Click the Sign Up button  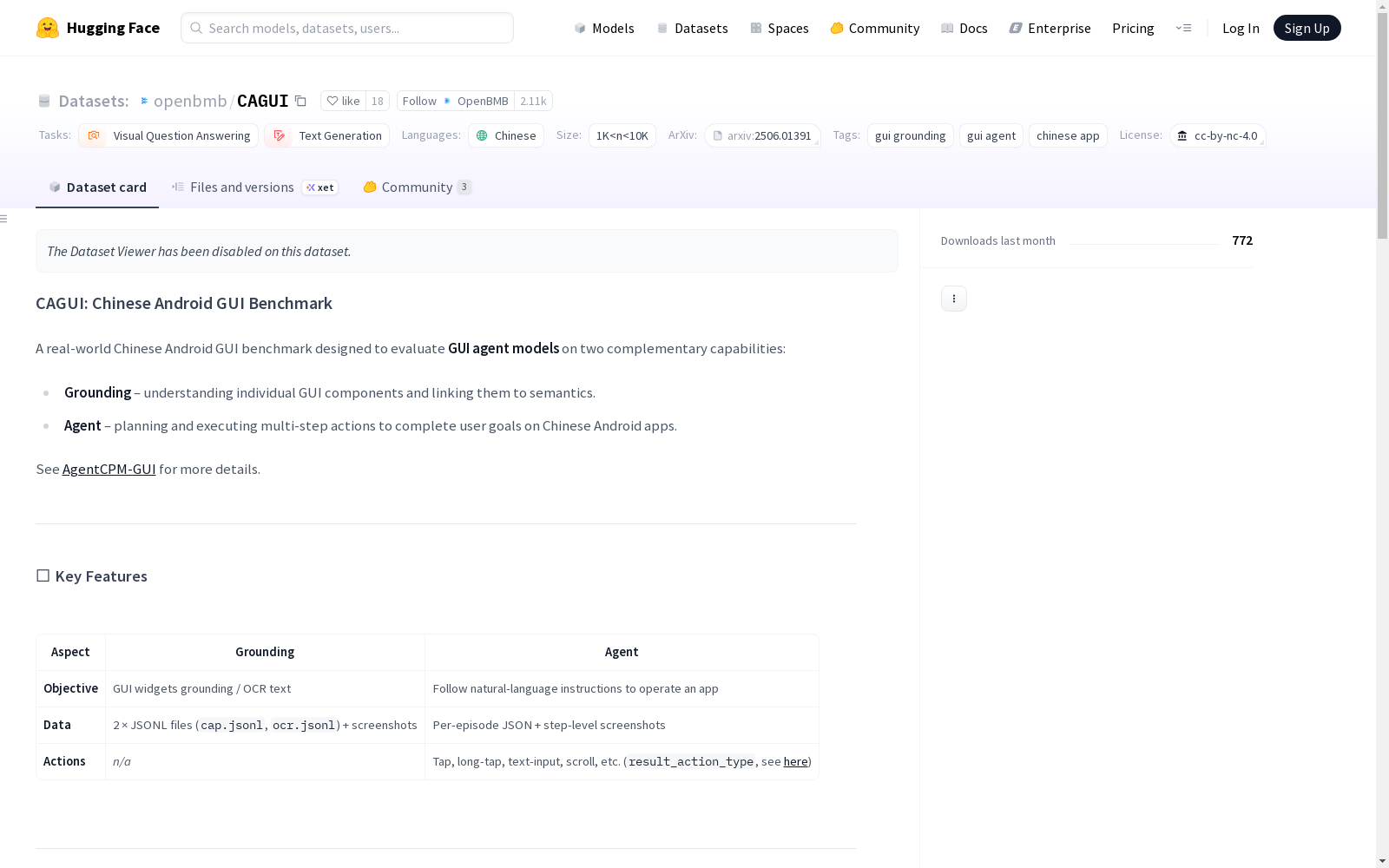pos(1307,28)
